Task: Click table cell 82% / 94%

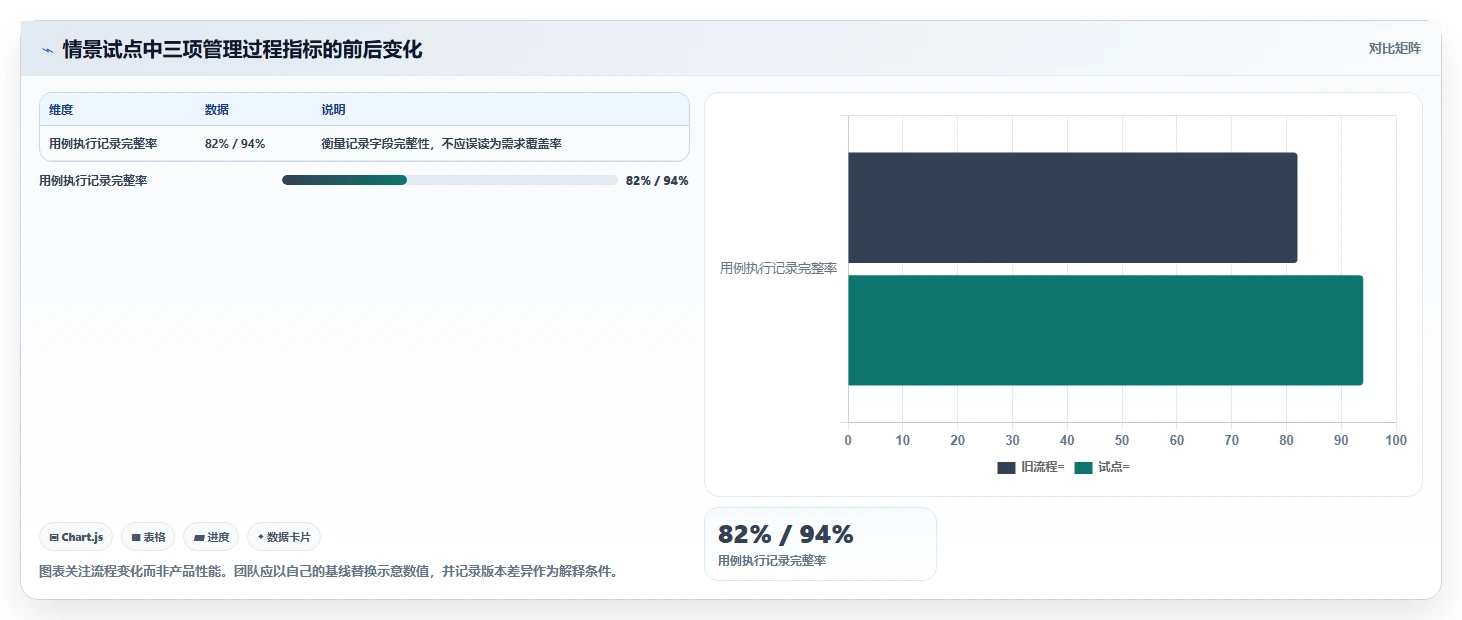Action: coord(235,144)
